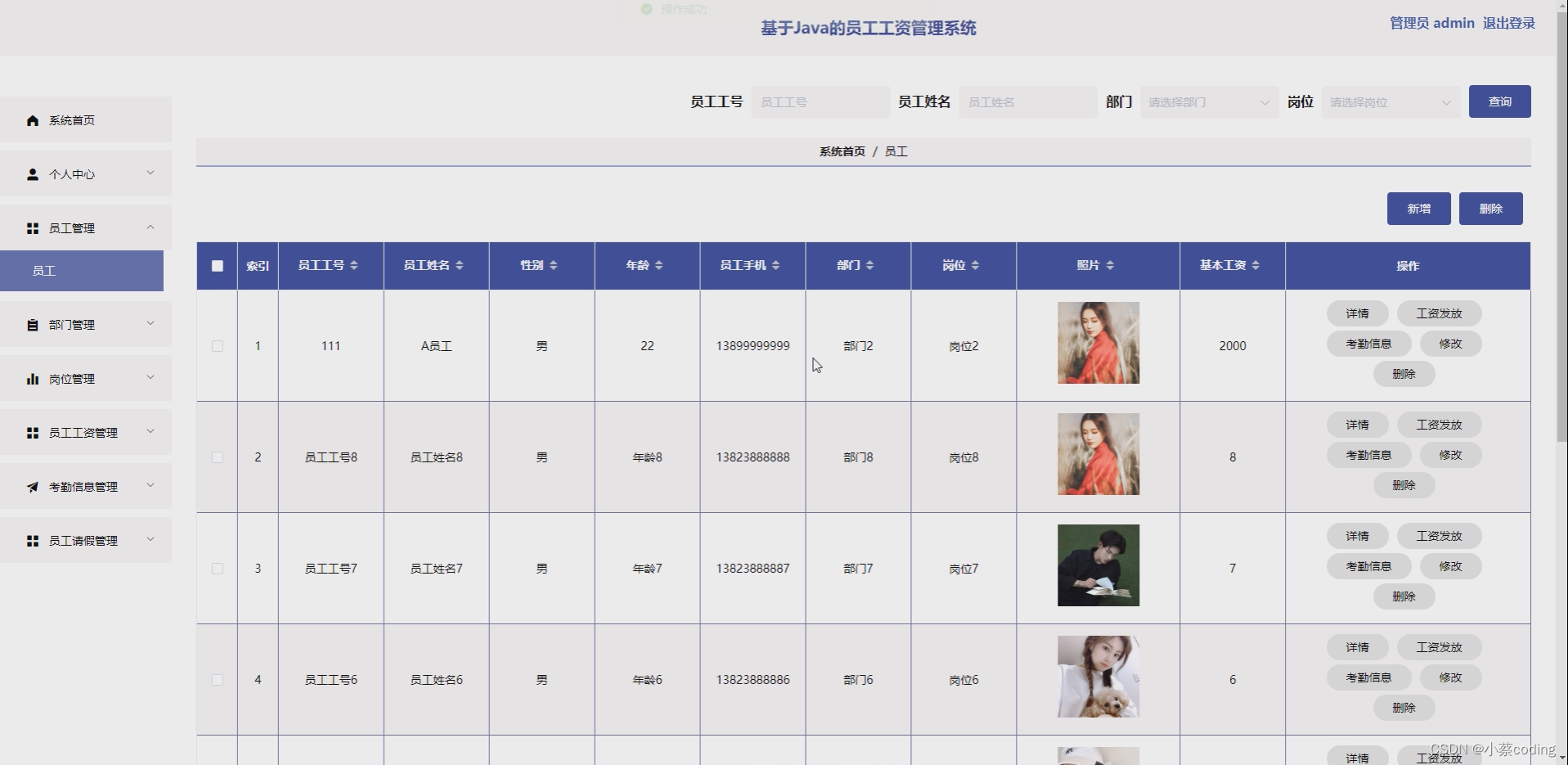Click 工资发放 for A员工 row
Viewport: 1568px width, 765px height.
[1440, 313]
